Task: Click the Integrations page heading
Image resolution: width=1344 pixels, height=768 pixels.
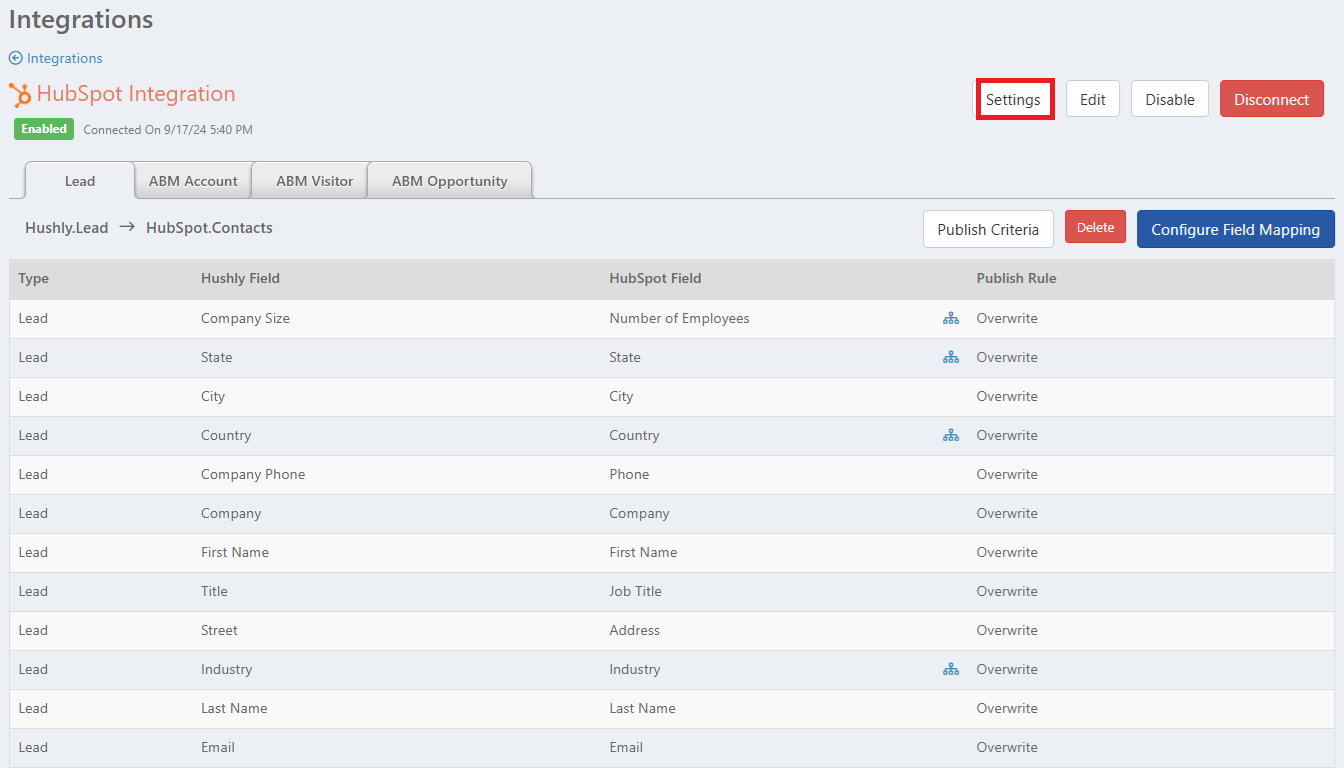Action: tap(81, 19)
